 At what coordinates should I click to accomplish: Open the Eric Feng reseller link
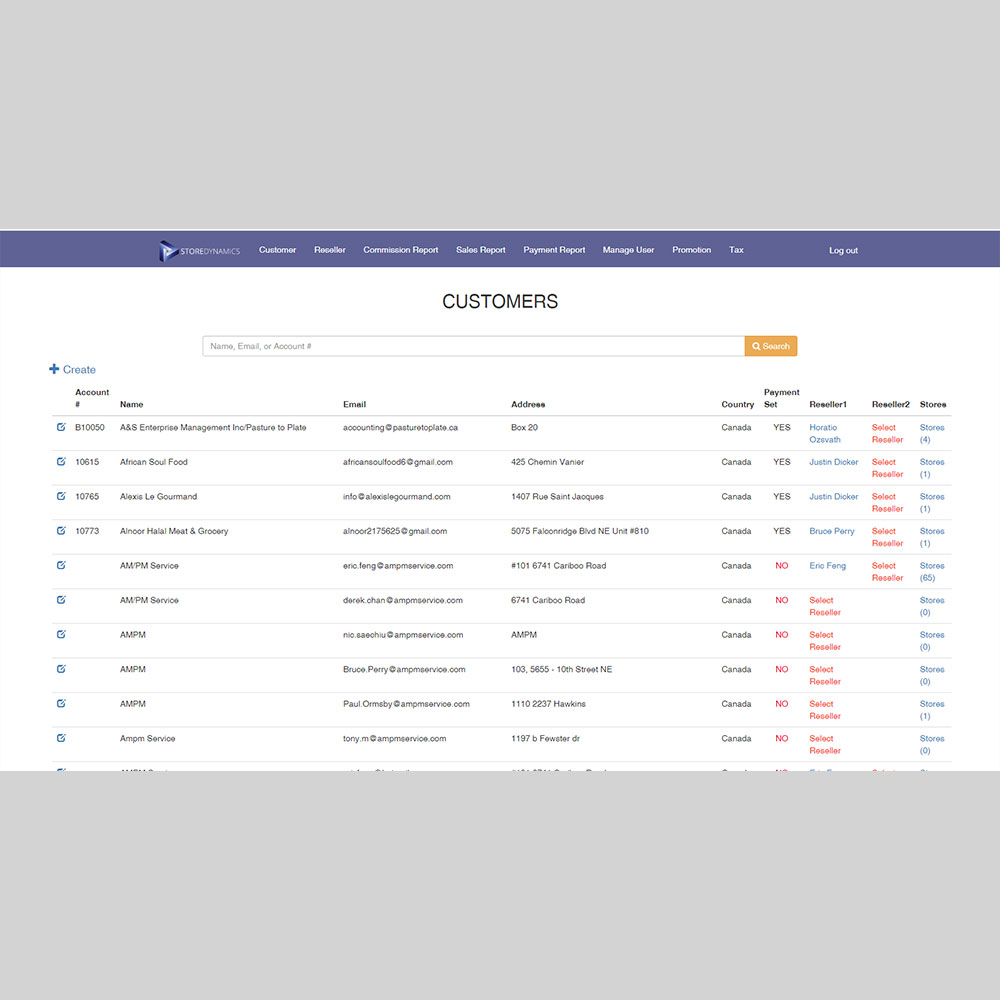tap(827, 566)
